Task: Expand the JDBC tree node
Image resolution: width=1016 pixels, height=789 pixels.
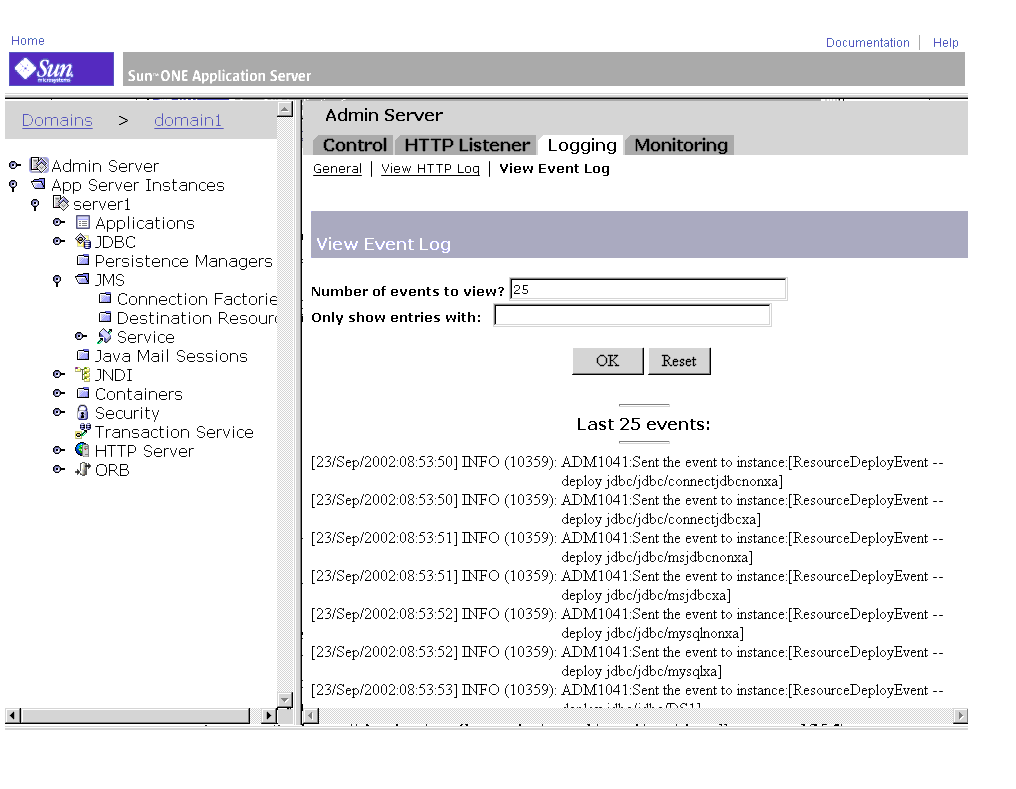Action: pyautogui.click(x=59, y=241)
